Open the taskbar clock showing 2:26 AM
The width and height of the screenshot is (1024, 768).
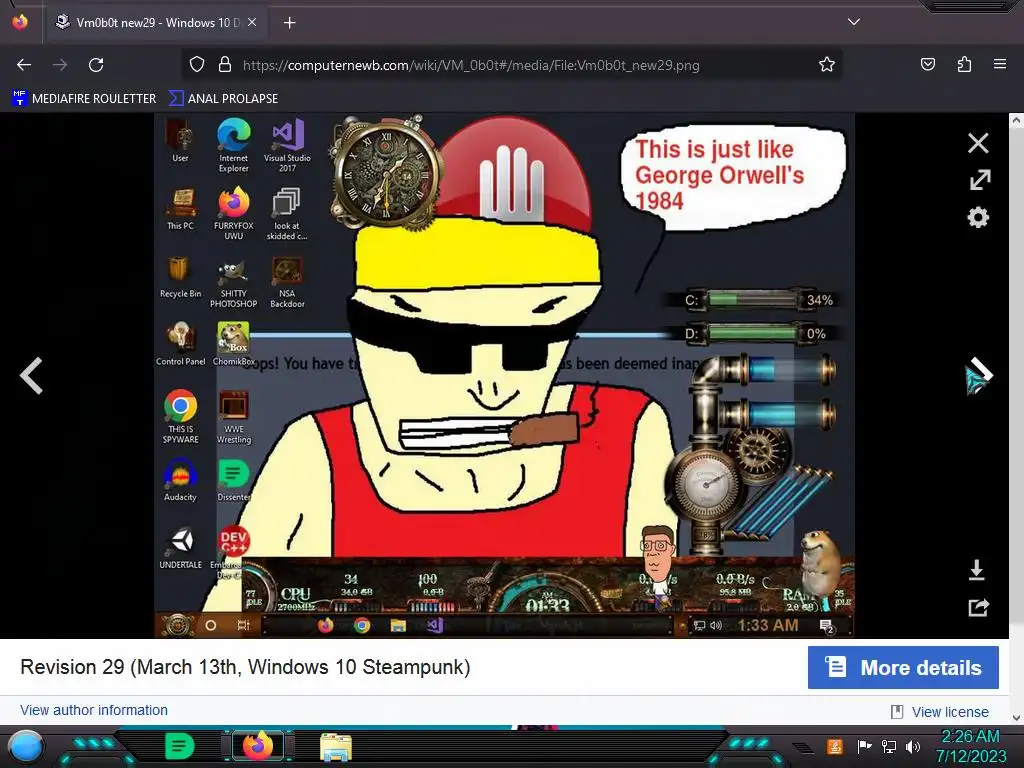[970, 746]
